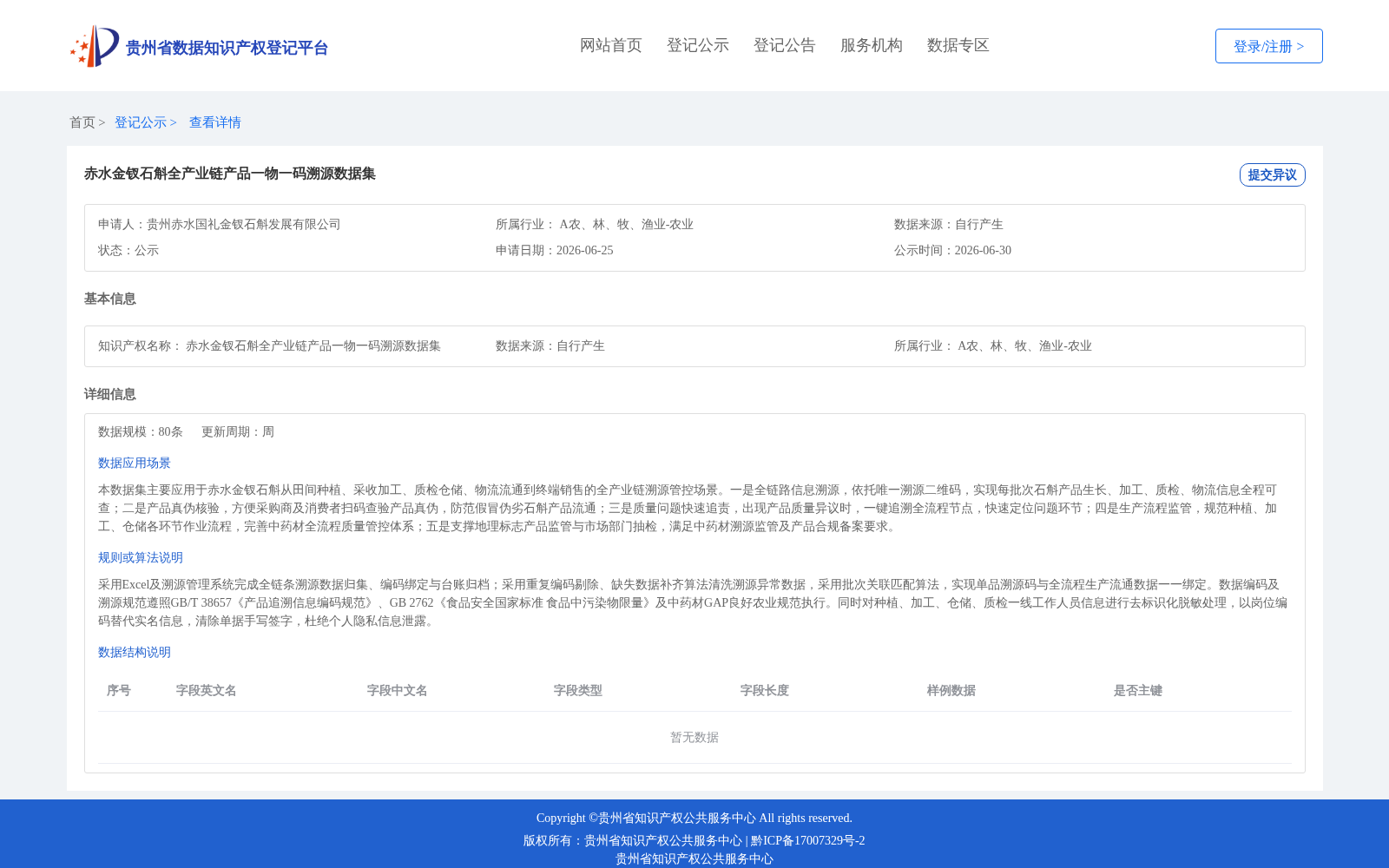Open 贵州省数据知识产权登记平台 site title
1389x868 pixels.
coord(227,48)
